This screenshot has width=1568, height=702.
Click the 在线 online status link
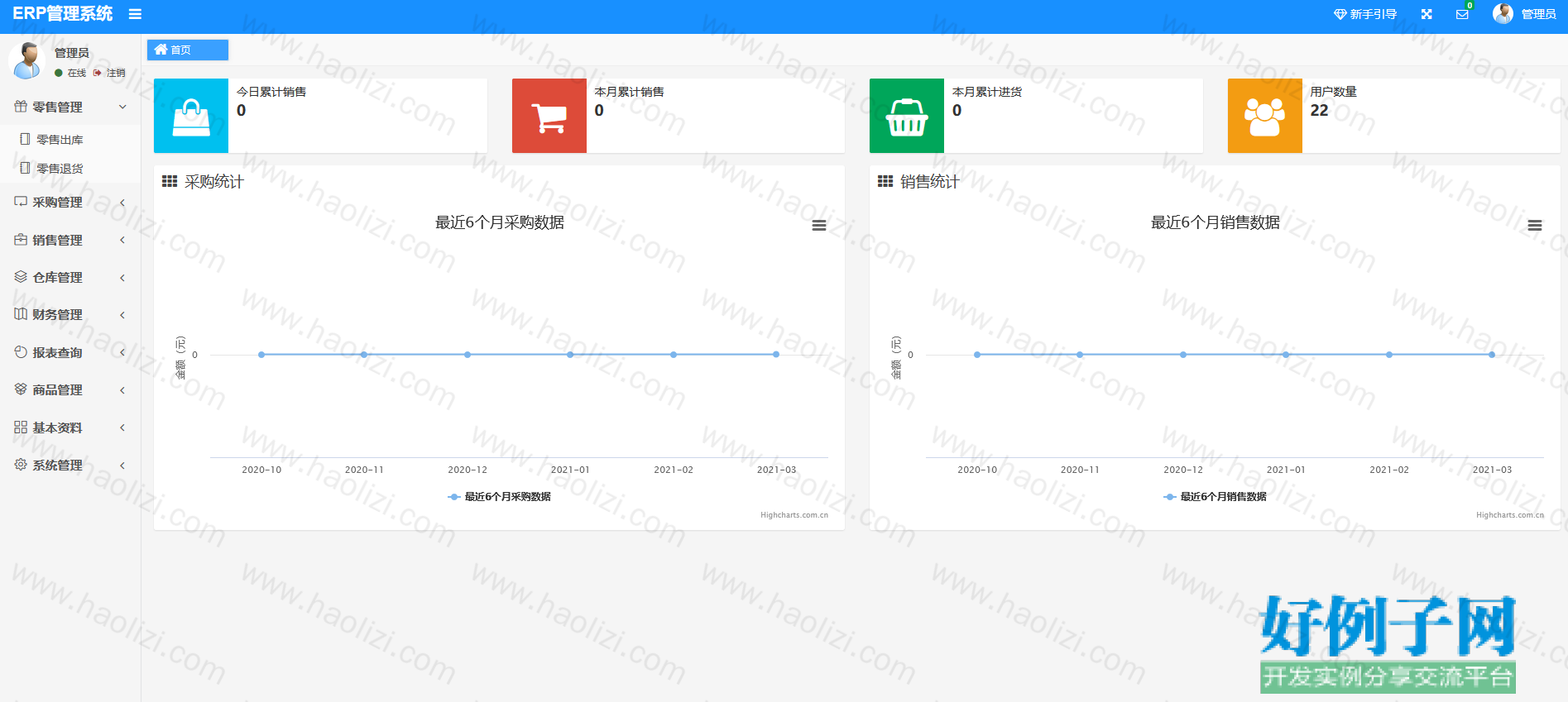(71, 73)
